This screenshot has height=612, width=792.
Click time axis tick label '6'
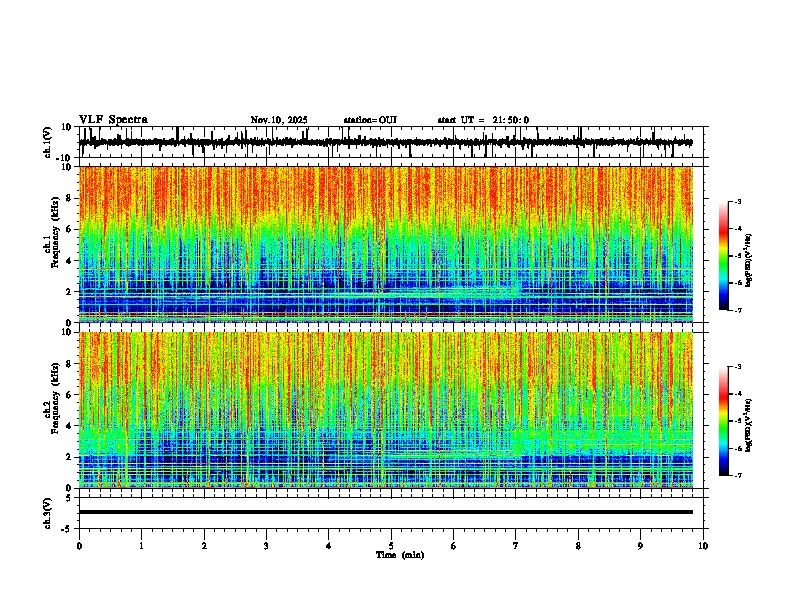(454, 546)
